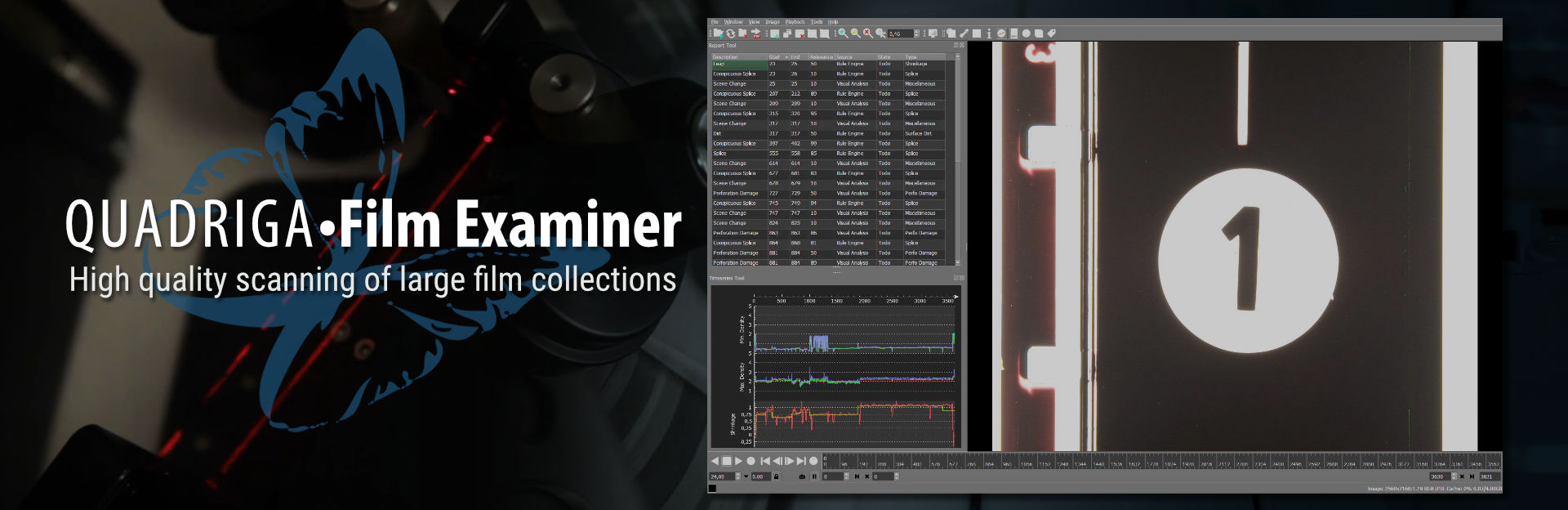Select 'Scene Change' row starting at 614
This screenshot has height=510, width=1568.
click(828, 163)
